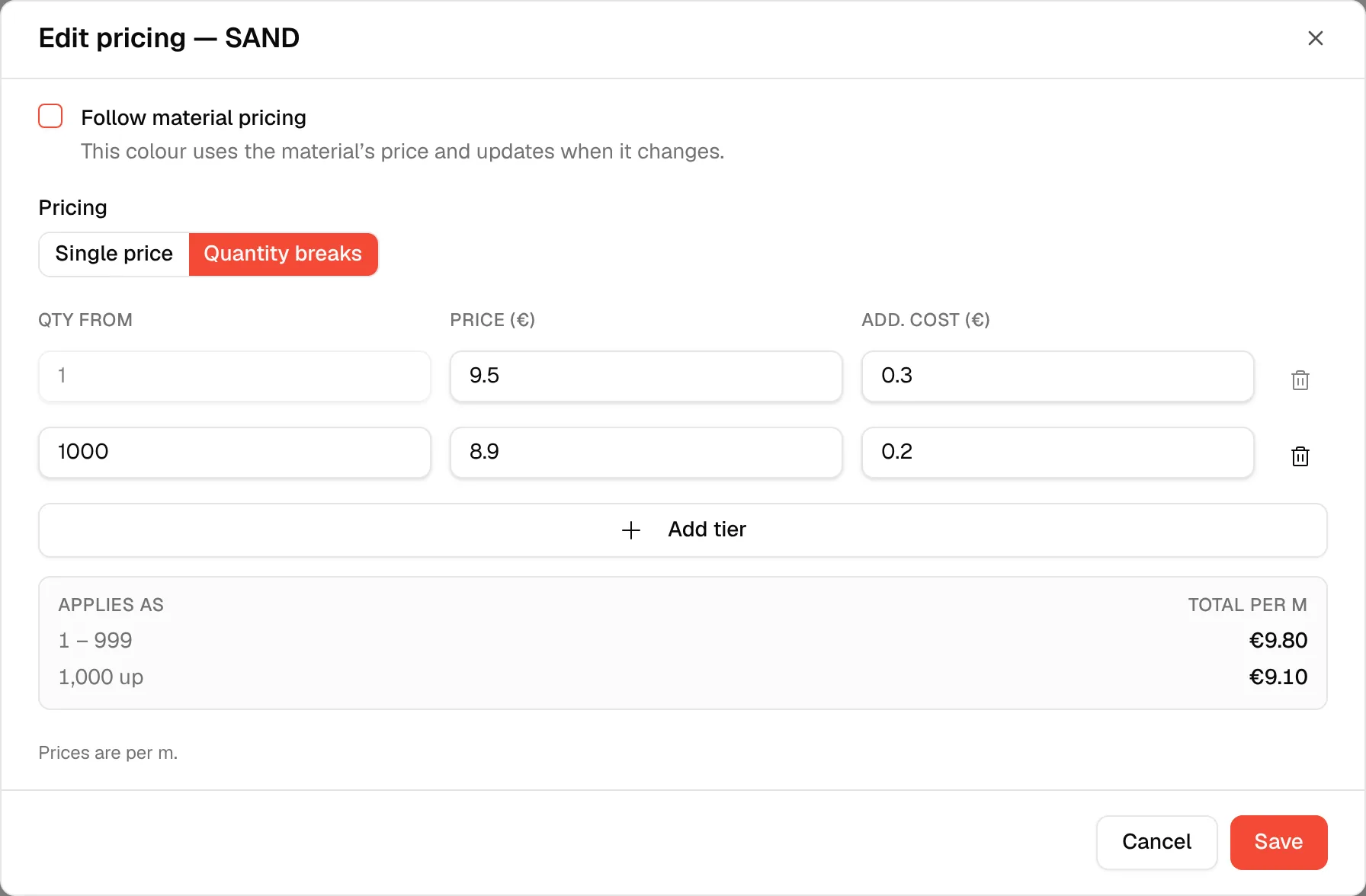
Task: Click the Add tier button
Action: point(682,530)
